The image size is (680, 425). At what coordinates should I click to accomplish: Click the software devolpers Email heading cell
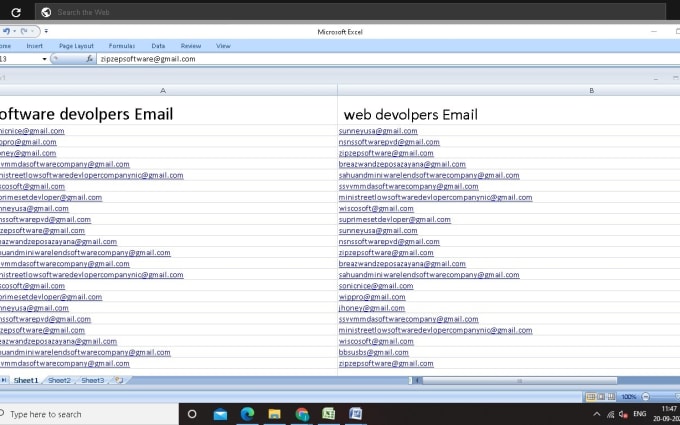pyautogui.click(x=168, y=110)
